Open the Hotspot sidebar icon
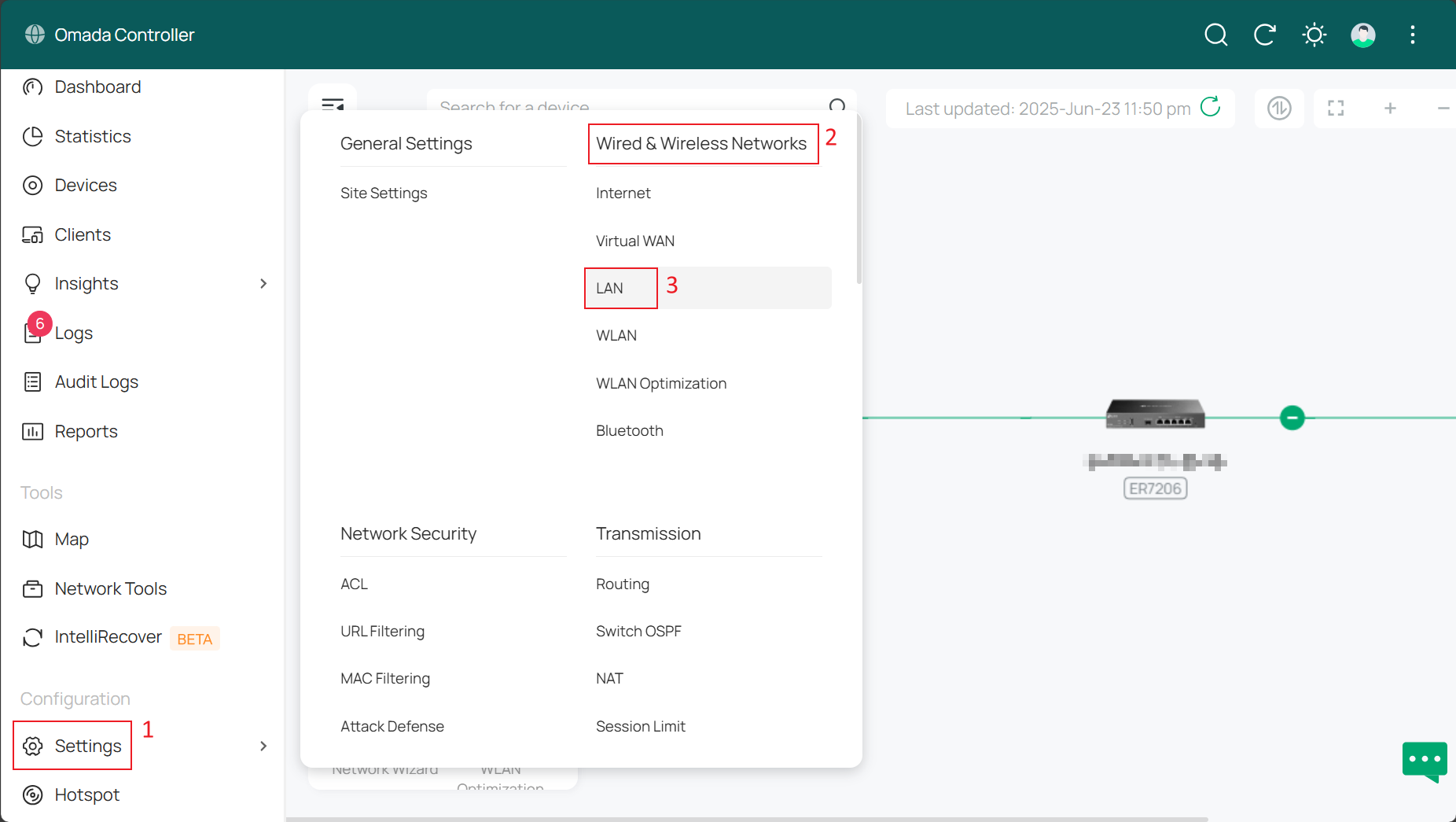1456x822 pixels. 32,794
